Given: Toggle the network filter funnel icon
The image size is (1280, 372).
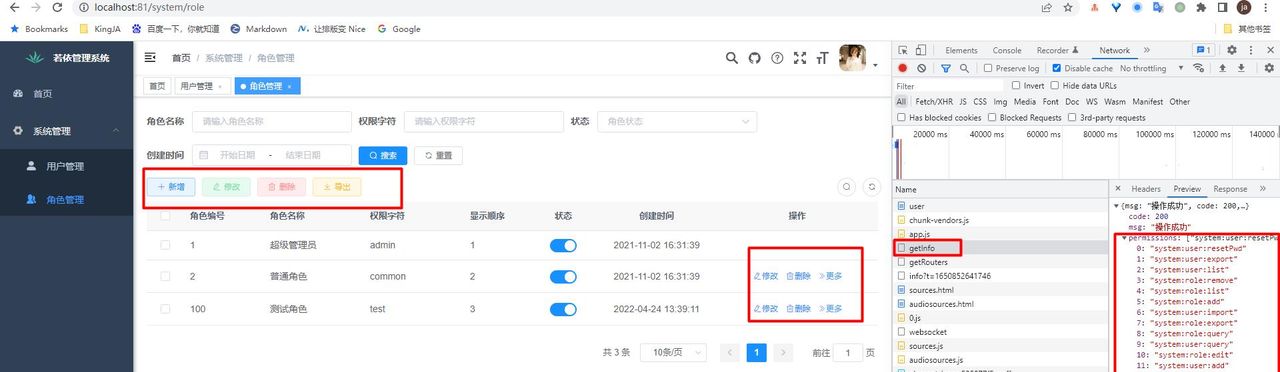Looking at the screenshot, I should click(x=946, y=68).
